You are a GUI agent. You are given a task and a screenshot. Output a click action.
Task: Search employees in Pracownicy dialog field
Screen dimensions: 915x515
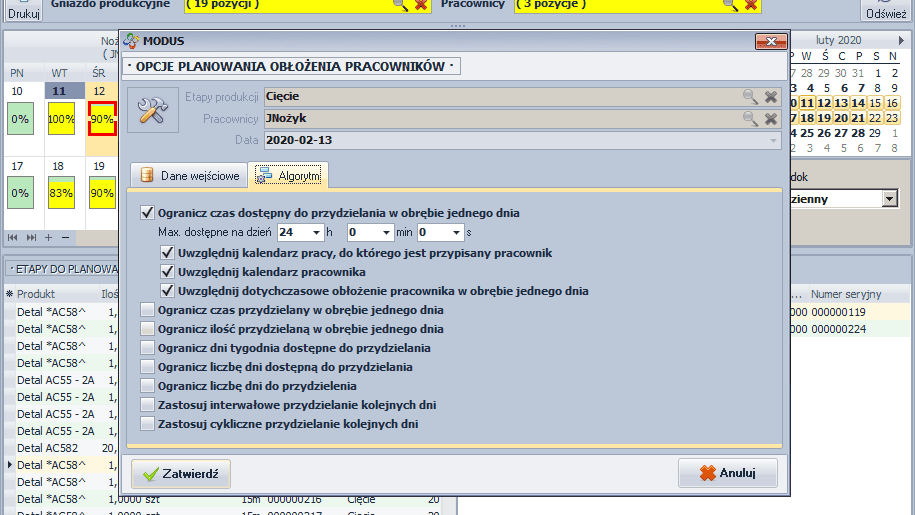[x=750, y=118]
